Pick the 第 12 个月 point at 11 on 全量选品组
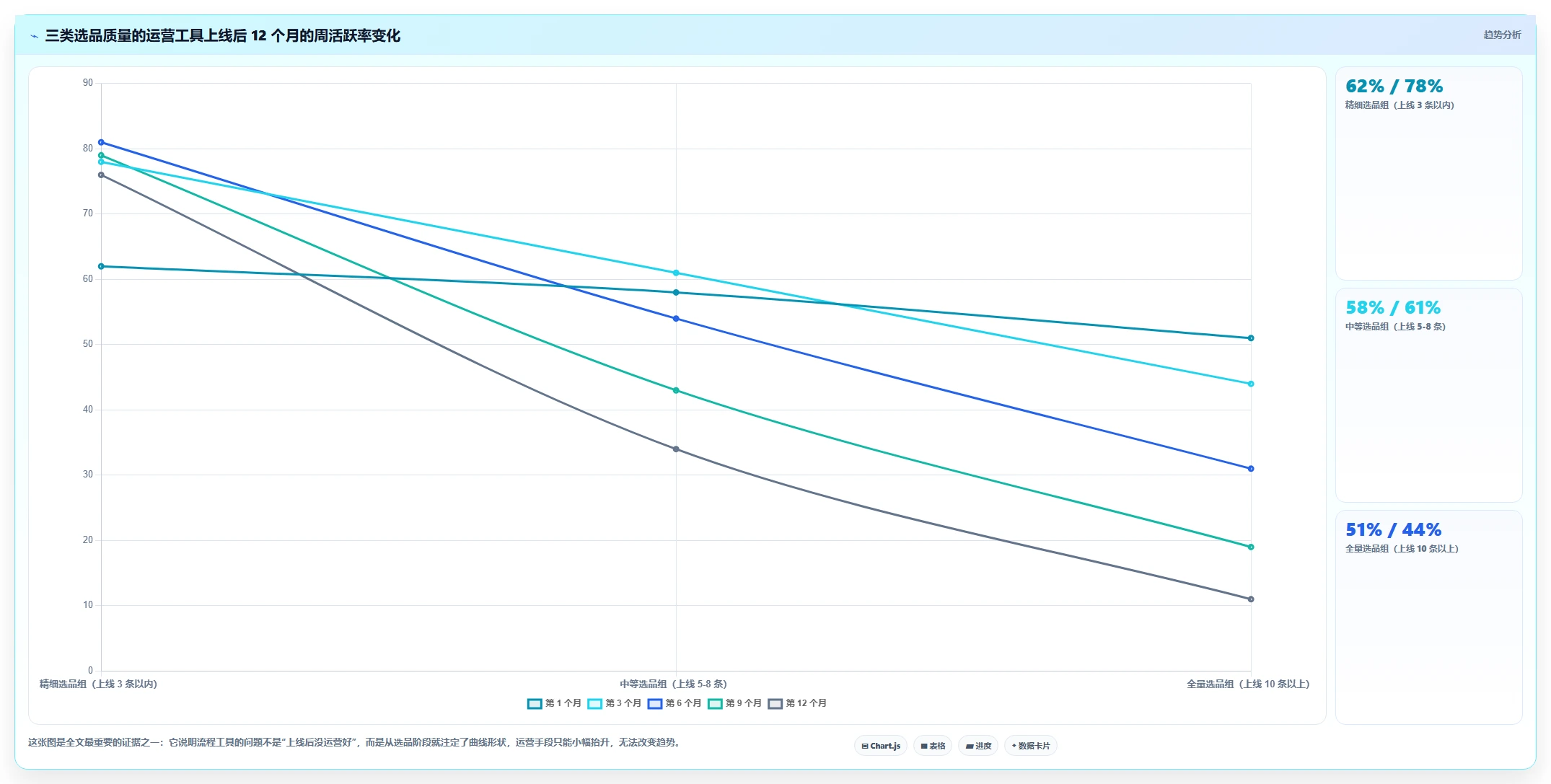1551x784 pixels. (x=1251, y=599)
